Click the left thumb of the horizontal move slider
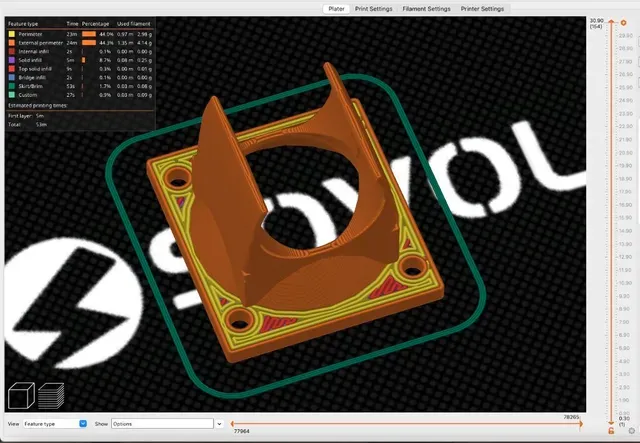640x443 pixels. (x=232, y=424)
